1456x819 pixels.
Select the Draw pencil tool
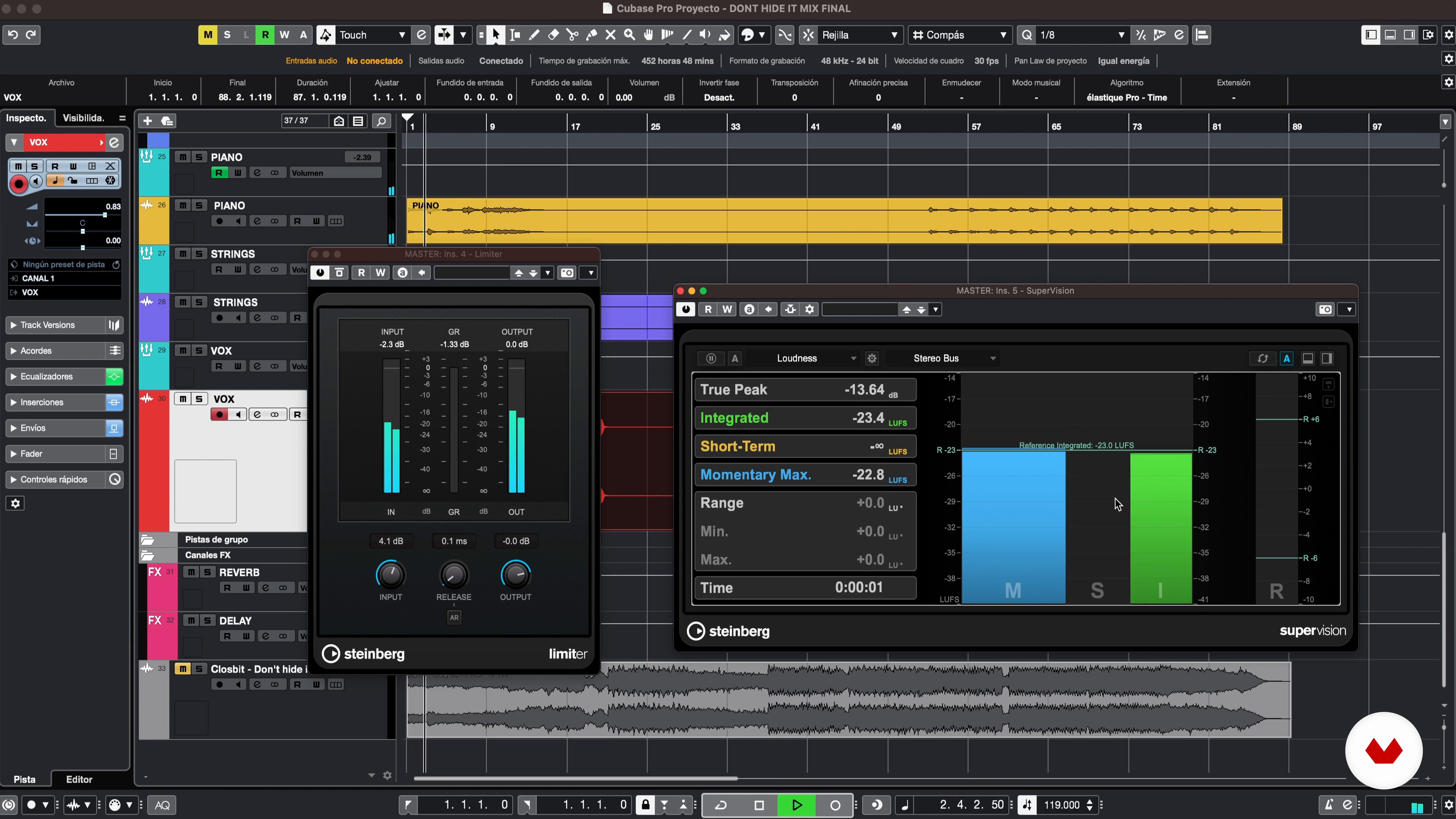[534, 35]
